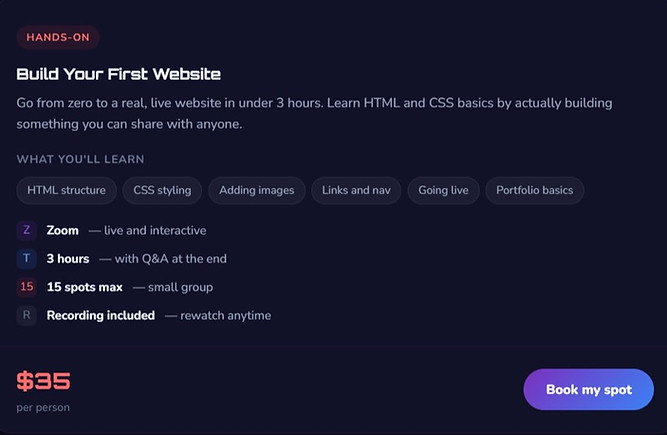Click the Book my spot button
The image size is (667, 435).
click(589, 390)
